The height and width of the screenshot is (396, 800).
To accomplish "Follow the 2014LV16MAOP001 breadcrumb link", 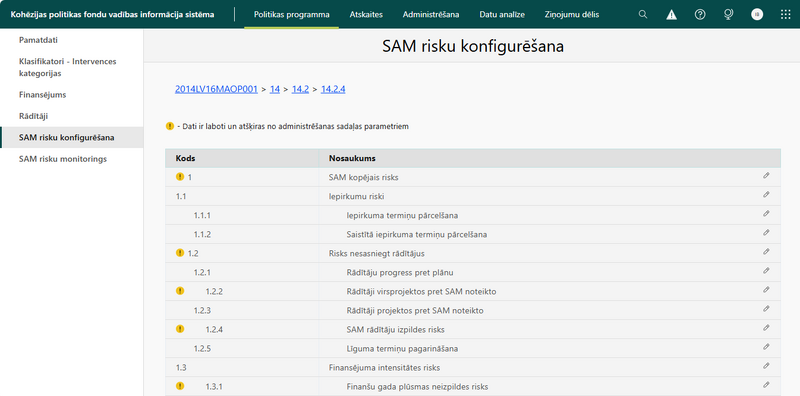I will 216,89.
